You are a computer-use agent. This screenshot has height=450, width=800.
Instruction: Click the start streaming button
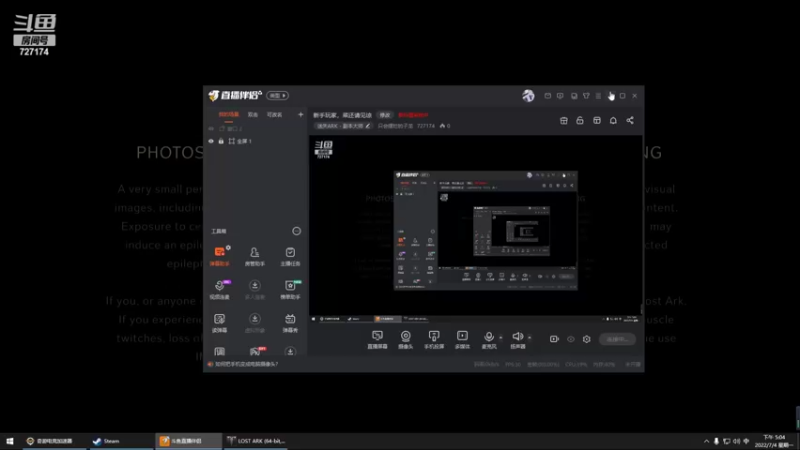tap(617, 339)
